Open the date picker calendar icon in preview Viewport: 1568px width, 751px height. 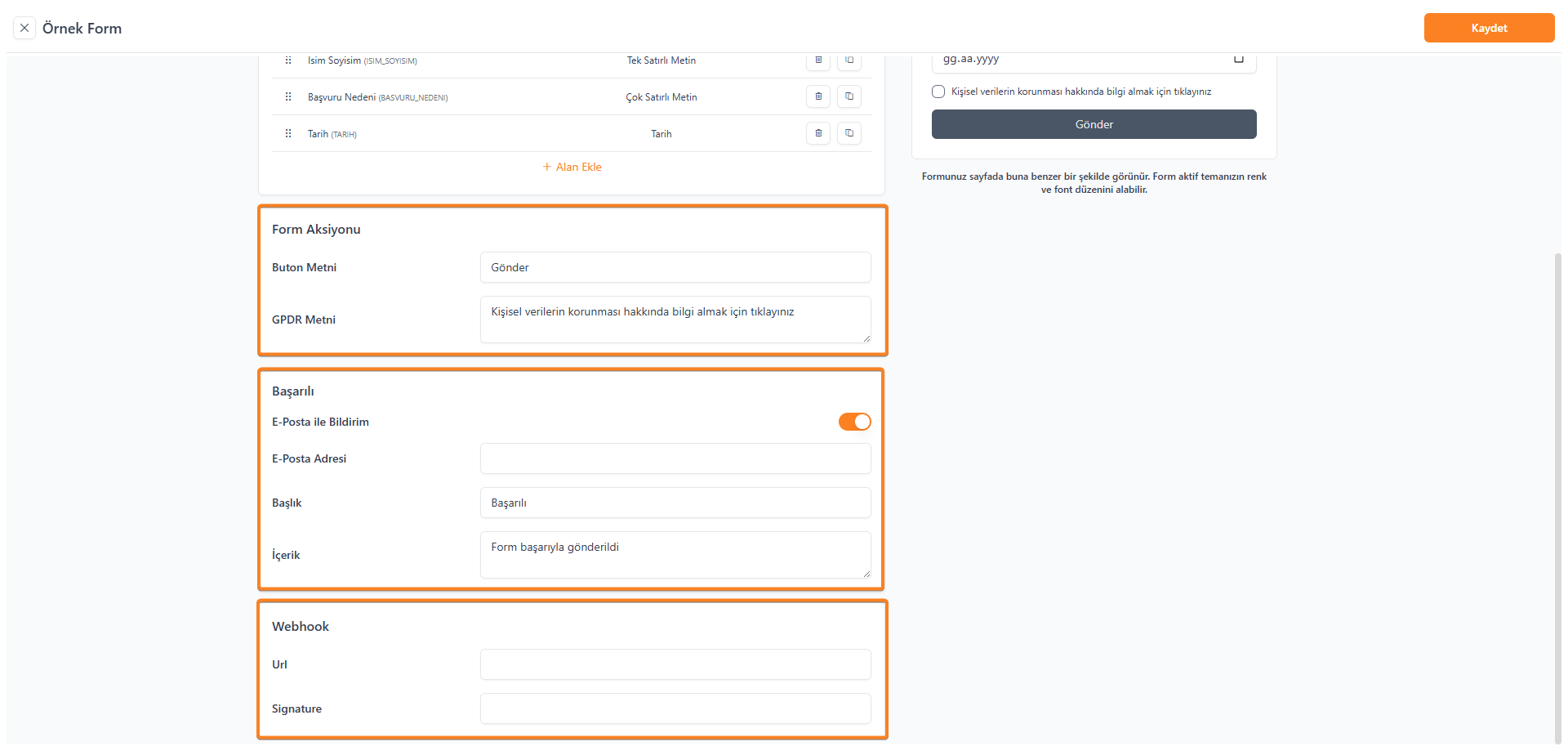(x=1238, y=59)
